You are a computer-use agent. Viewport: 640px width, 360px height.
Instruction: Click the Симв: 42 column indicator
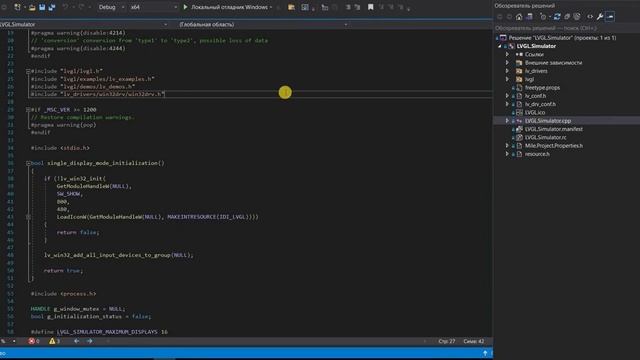click(x=473, y=341)
